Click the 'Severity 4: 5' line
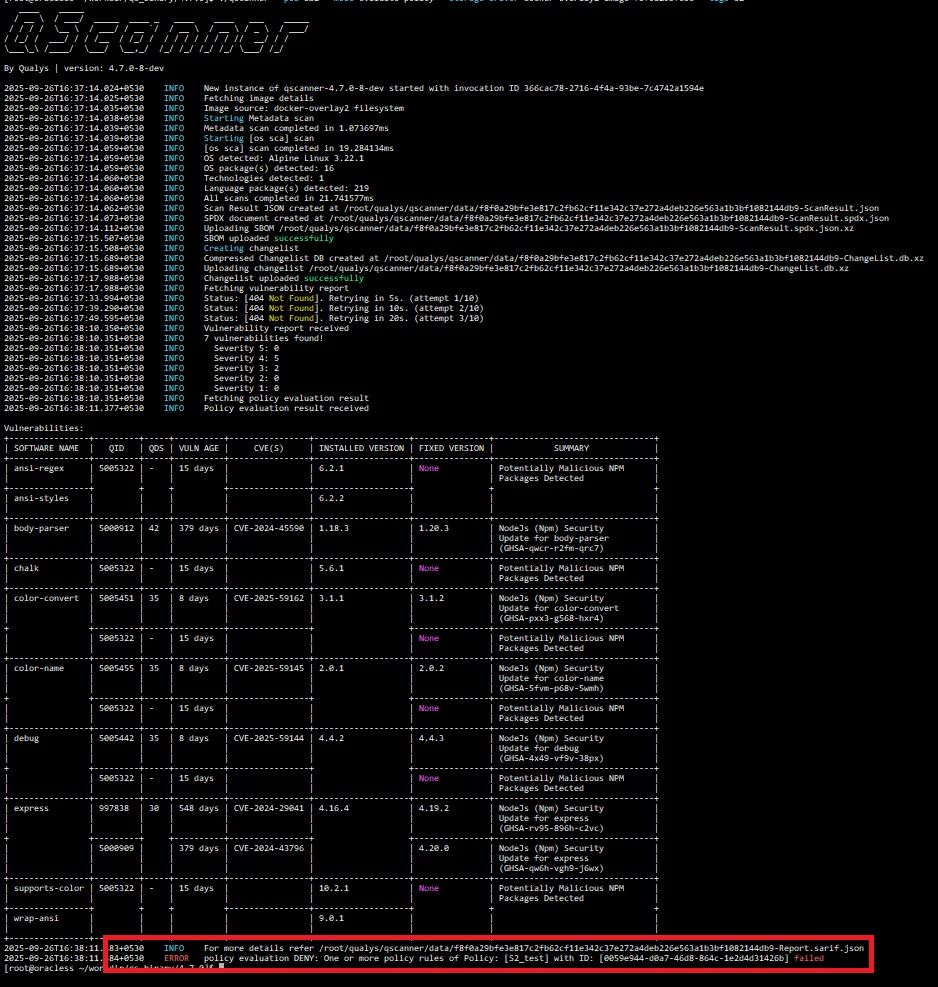The width and height of the screenshot is (938, 987). (246, 358)
